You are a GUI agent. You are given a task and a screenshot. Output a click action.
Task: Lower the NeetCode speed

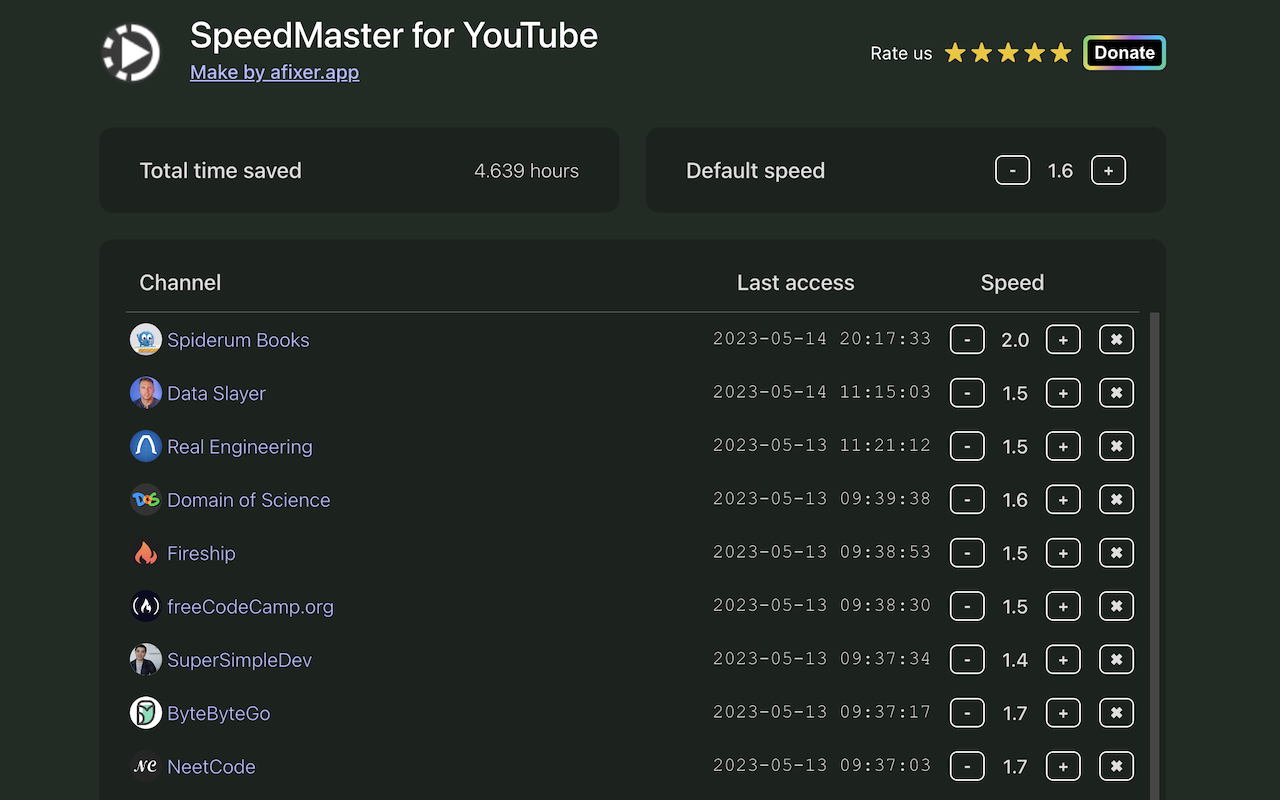967,766
